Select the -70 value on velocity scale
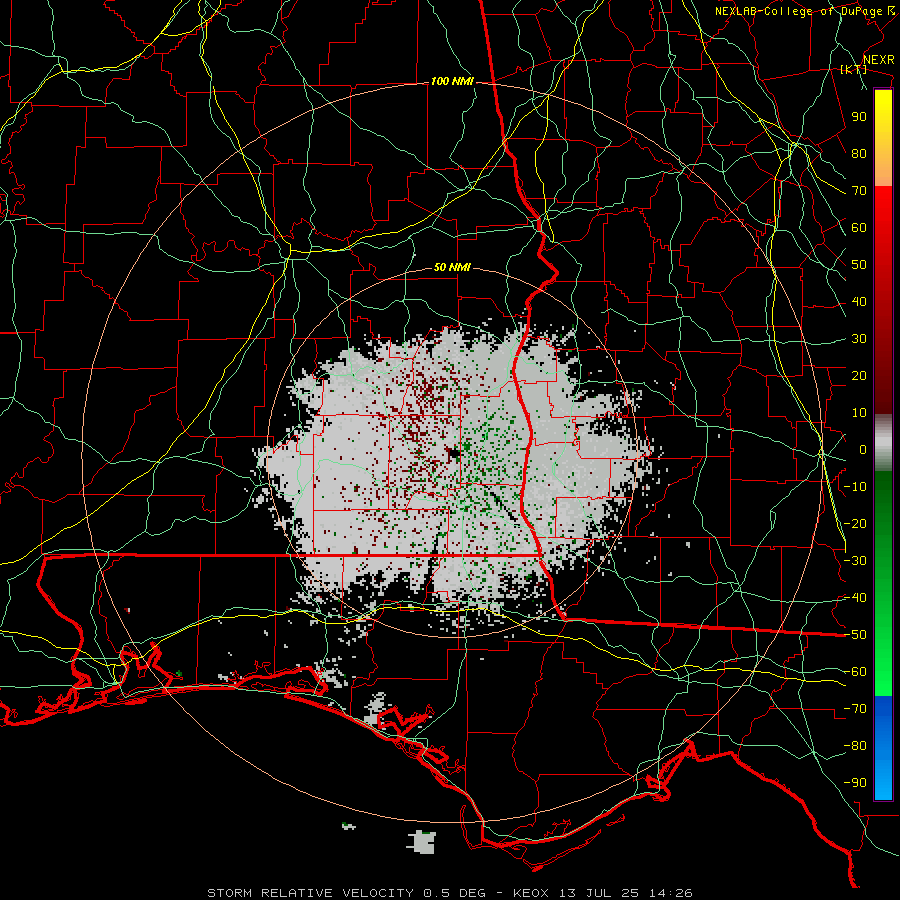The width and height of the screenshot is (900, 900). (x=855, y=709)
